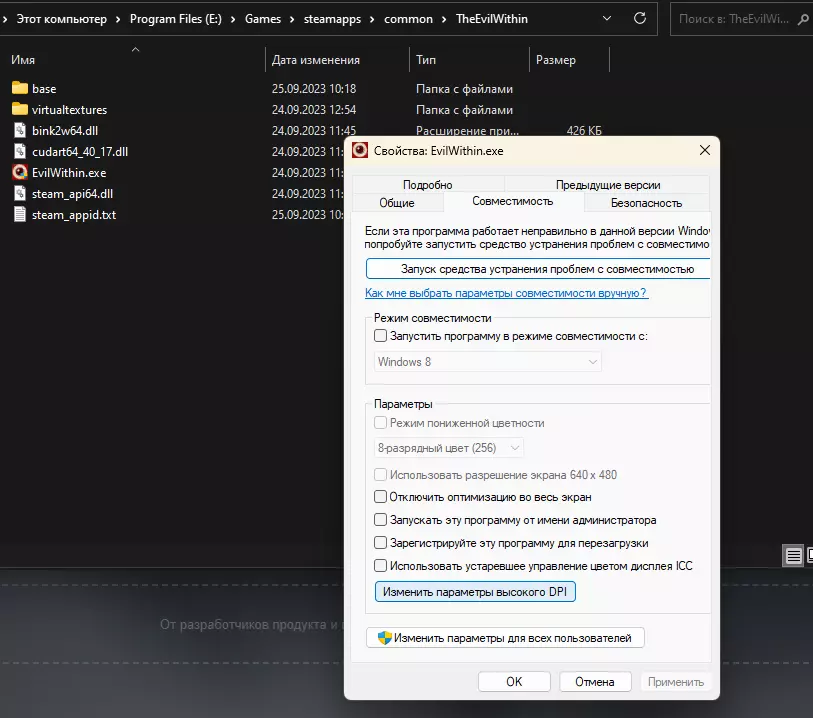Run the compatibility troubleshooter button

tap(538, 269)
